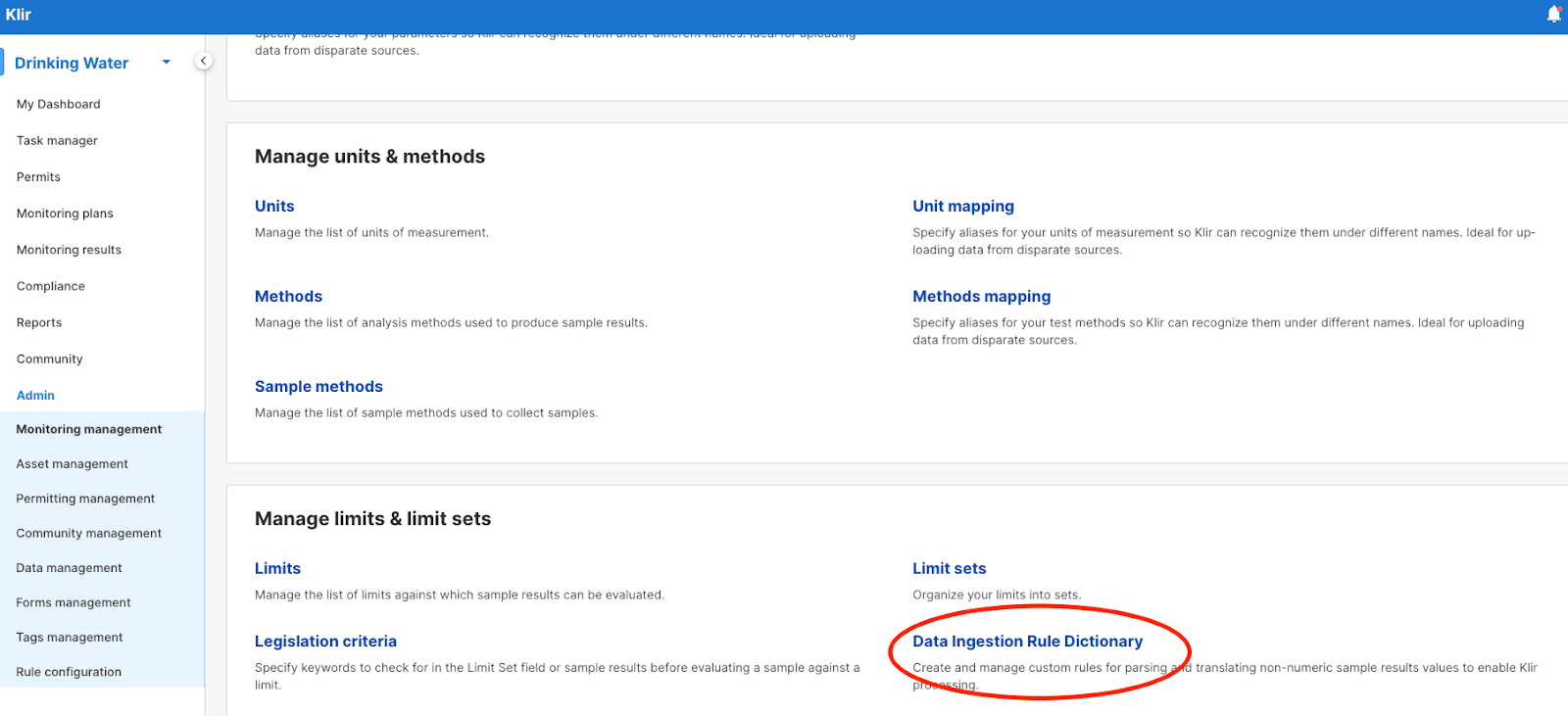The height and width of the screenshot is (716, 1568).
Task: Open the Units link
Action: [x=274, y=206]
